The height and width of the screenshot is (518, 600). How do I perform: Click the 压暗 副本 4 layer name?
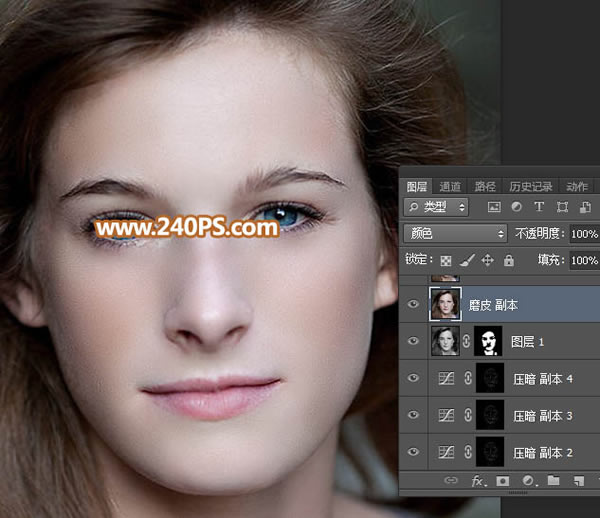[x=543, y=379]
